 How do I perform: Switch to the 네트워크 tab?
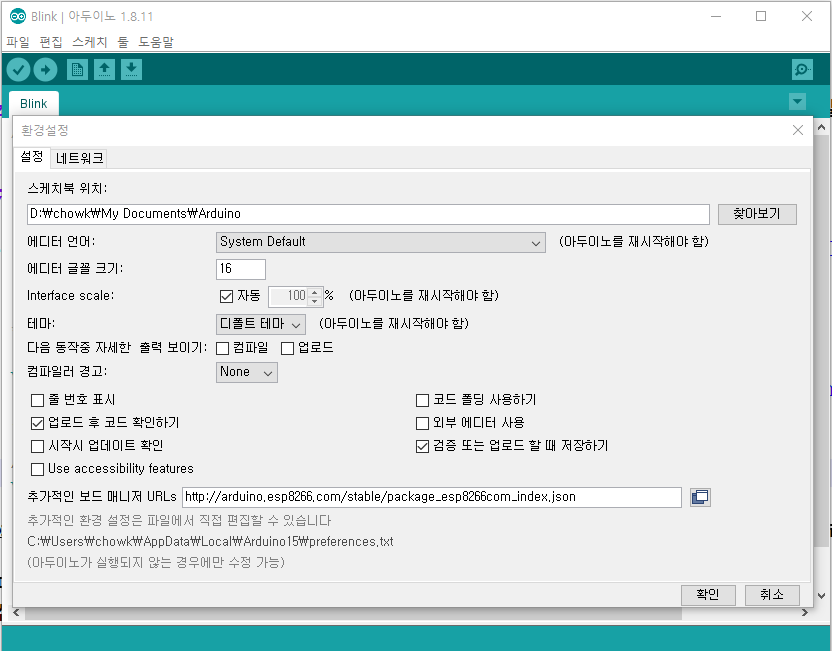pyautogui.click(x=80, y=158)
